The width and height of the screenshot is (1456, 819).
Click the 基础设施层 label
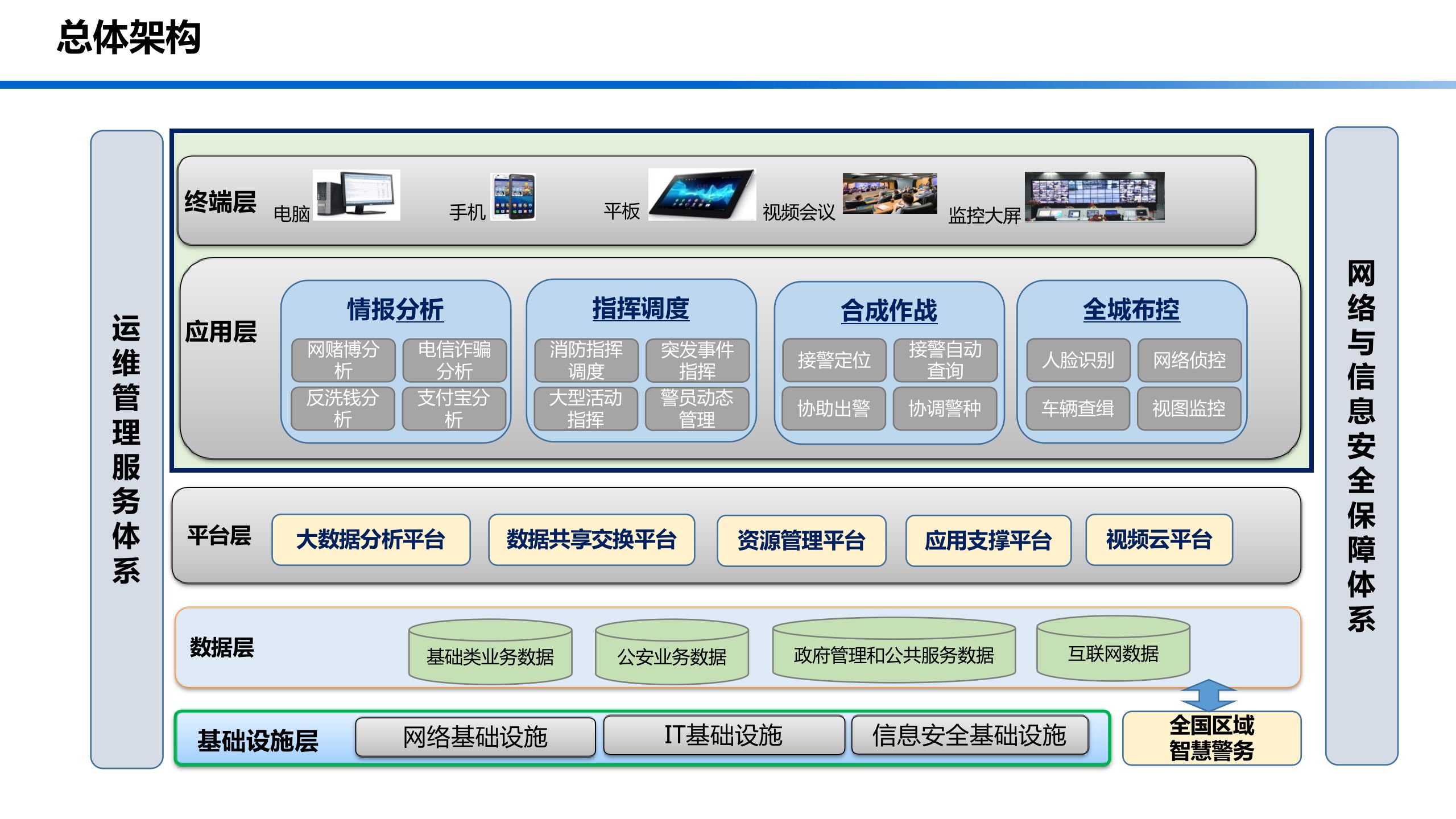[258, 741]
